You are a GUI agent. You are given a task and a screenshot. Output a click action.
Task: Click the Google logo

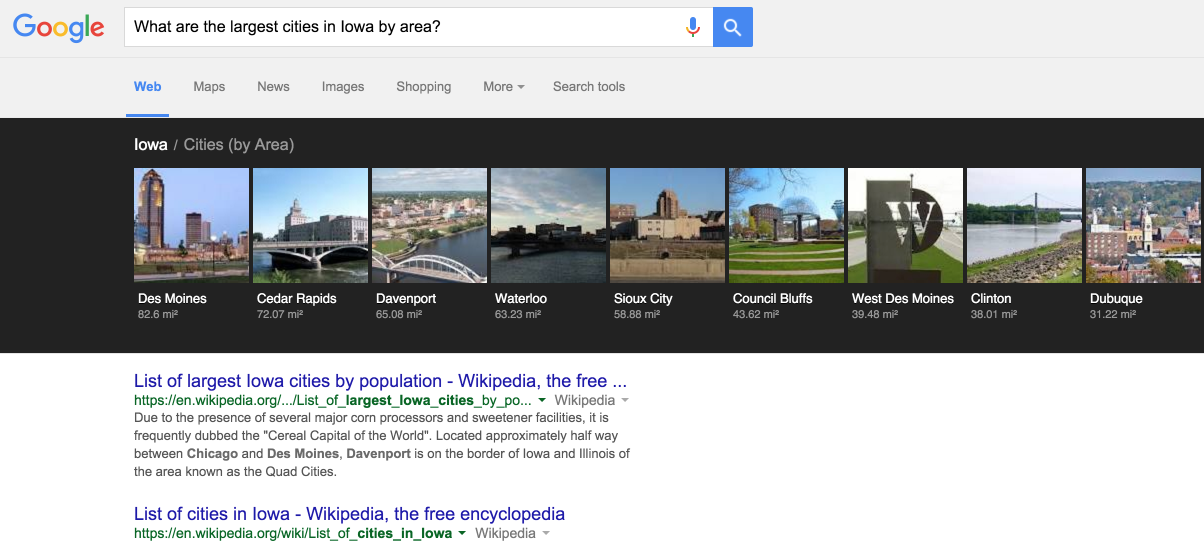coord(58,28)
